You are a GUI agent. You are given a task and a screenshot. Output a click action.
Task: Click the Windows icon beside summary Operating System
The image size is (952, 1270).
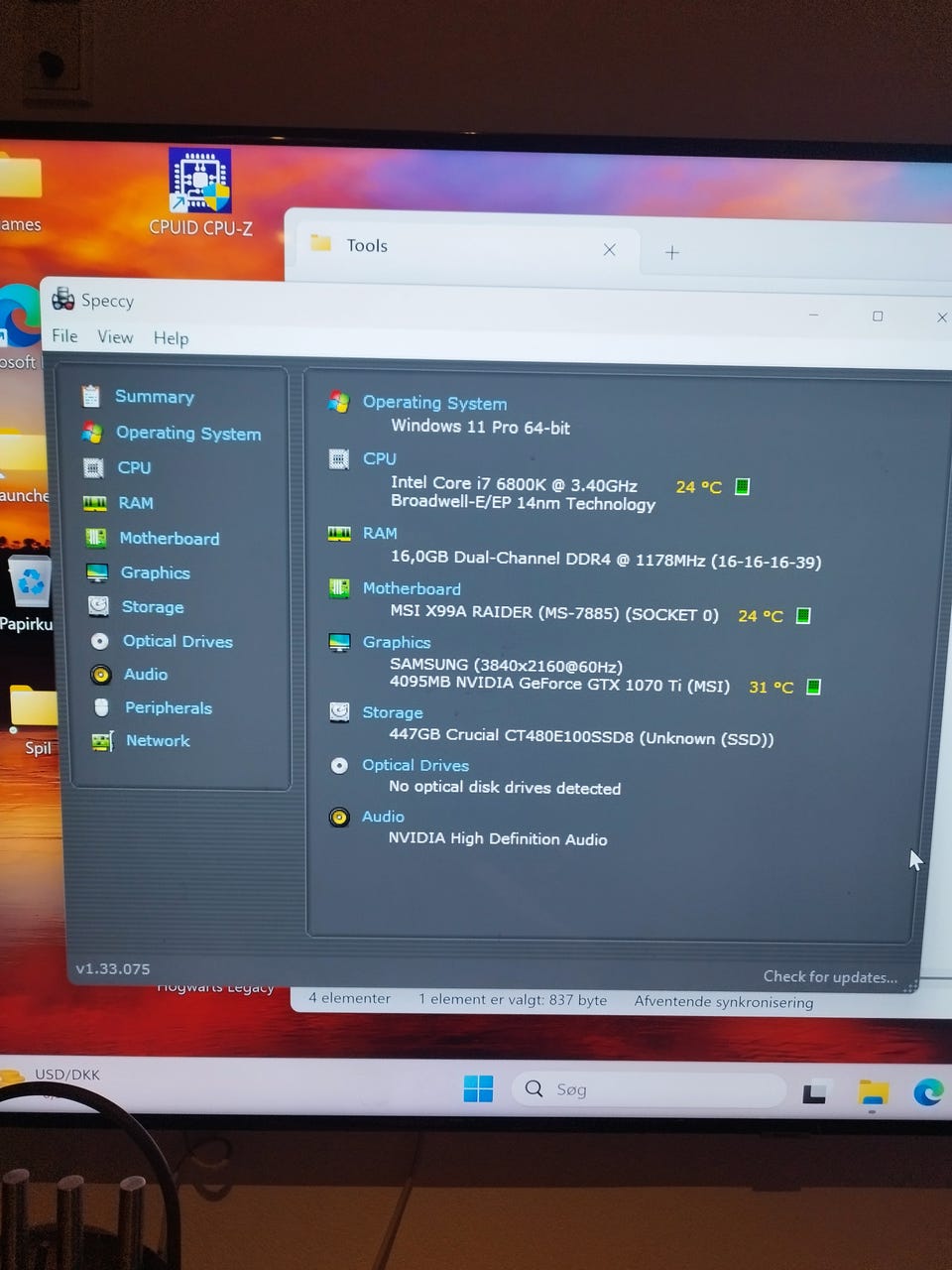click(x=339, y=402)
